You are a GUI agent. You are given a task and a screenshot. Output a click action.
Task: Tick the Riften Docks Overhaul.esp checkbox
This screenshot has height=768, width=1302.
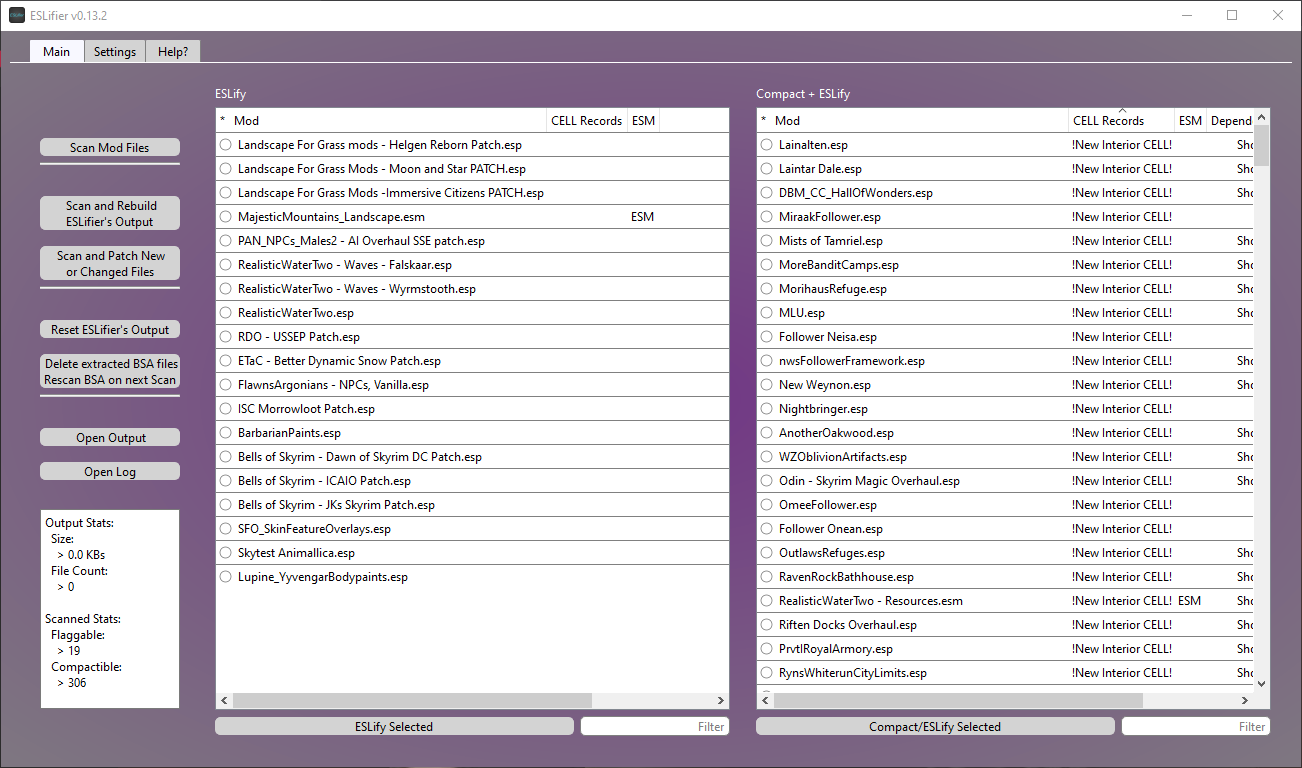[767, 625]
